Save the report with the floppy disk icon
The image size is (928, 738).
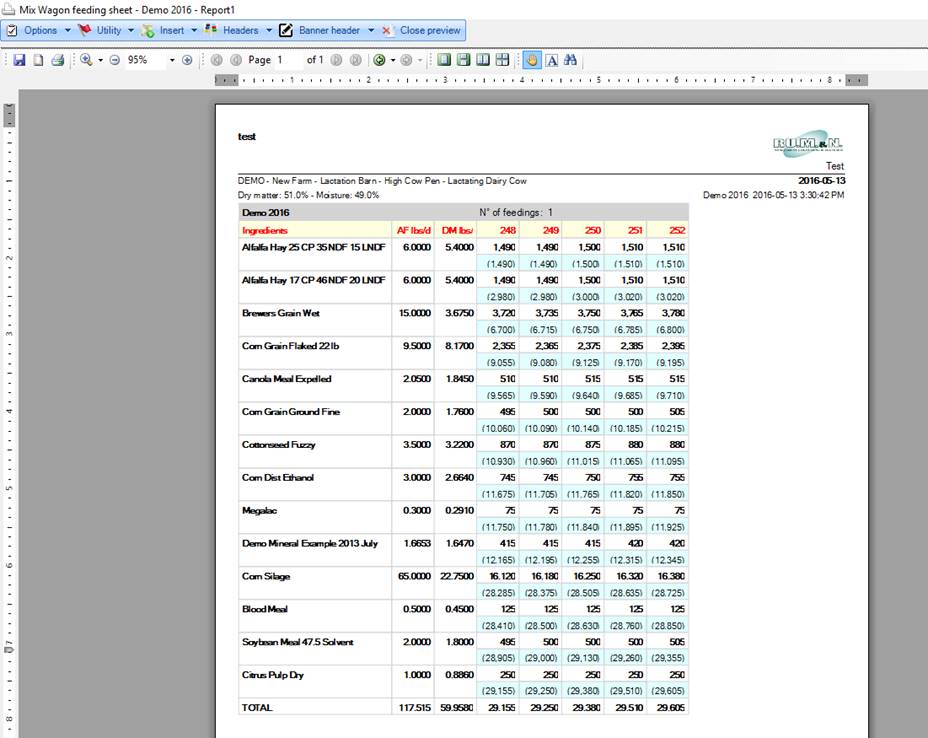click(20, 60)
